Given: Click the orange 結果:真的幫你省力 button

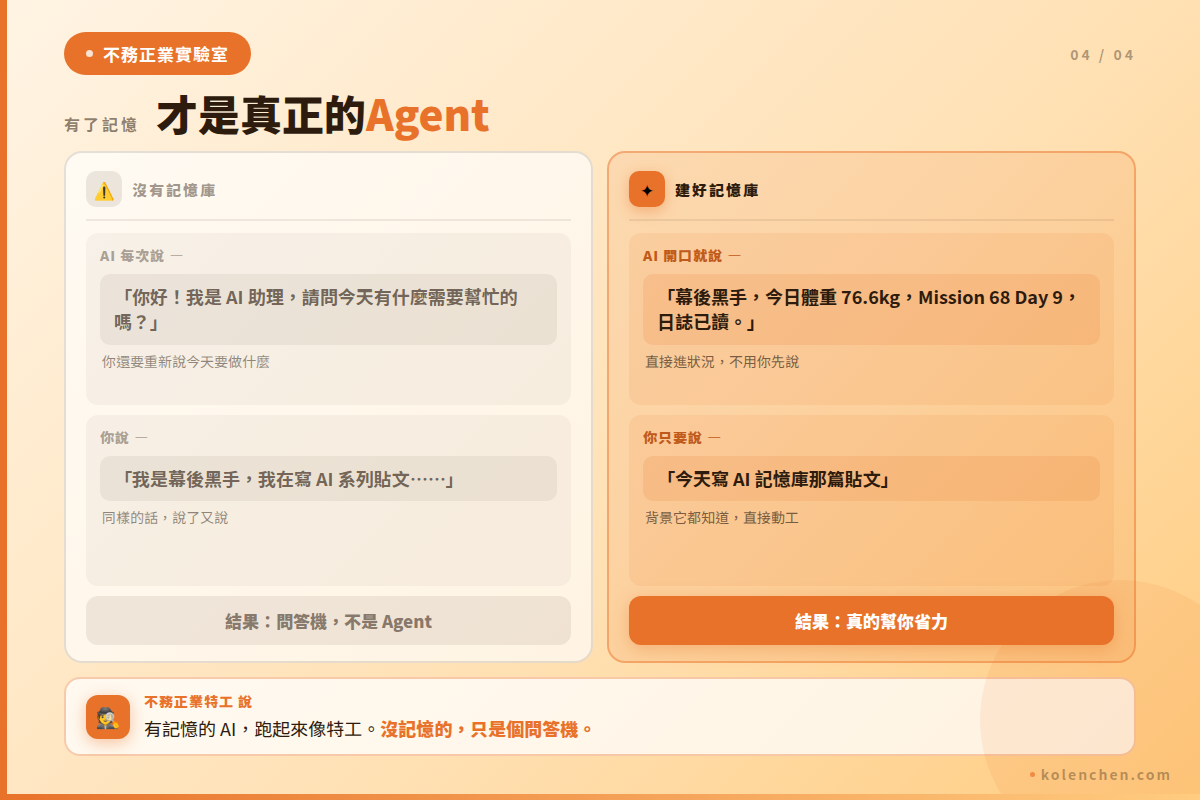Looking at the screenshot, I should point(871,621).
